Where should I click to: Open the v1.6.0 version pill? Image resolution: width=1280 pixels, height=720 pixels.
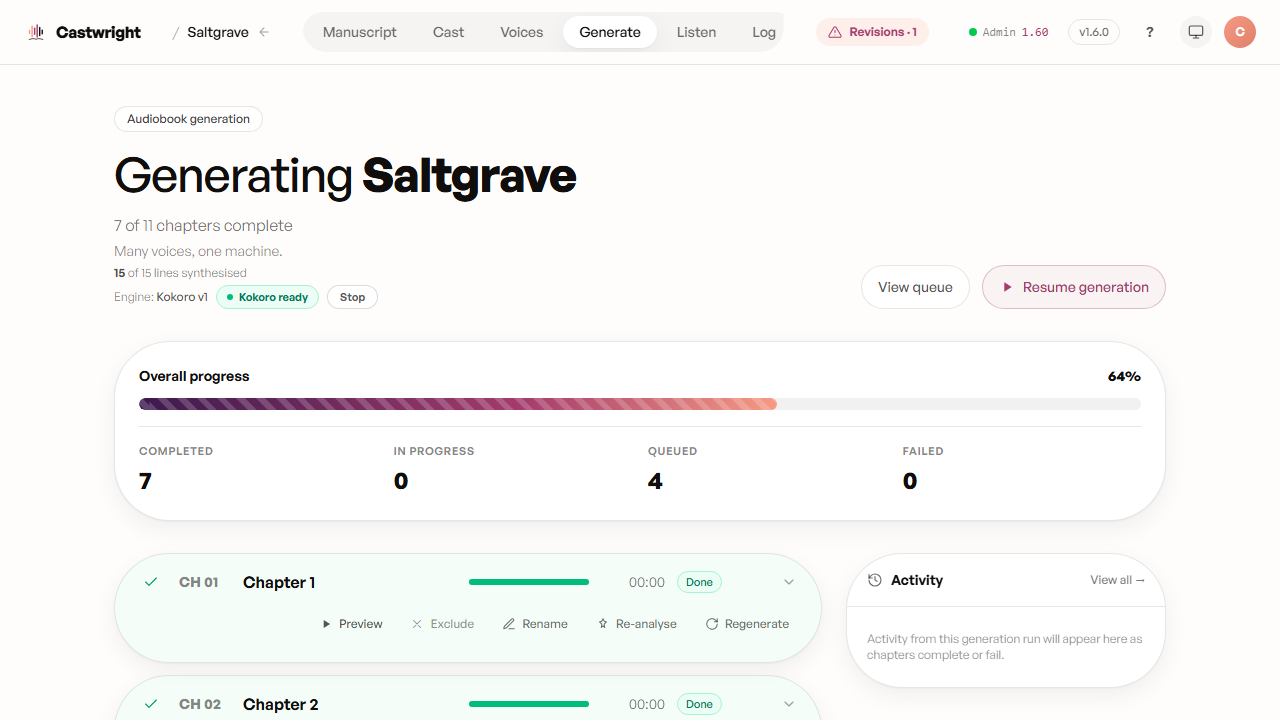click(x=1094, y=32)
